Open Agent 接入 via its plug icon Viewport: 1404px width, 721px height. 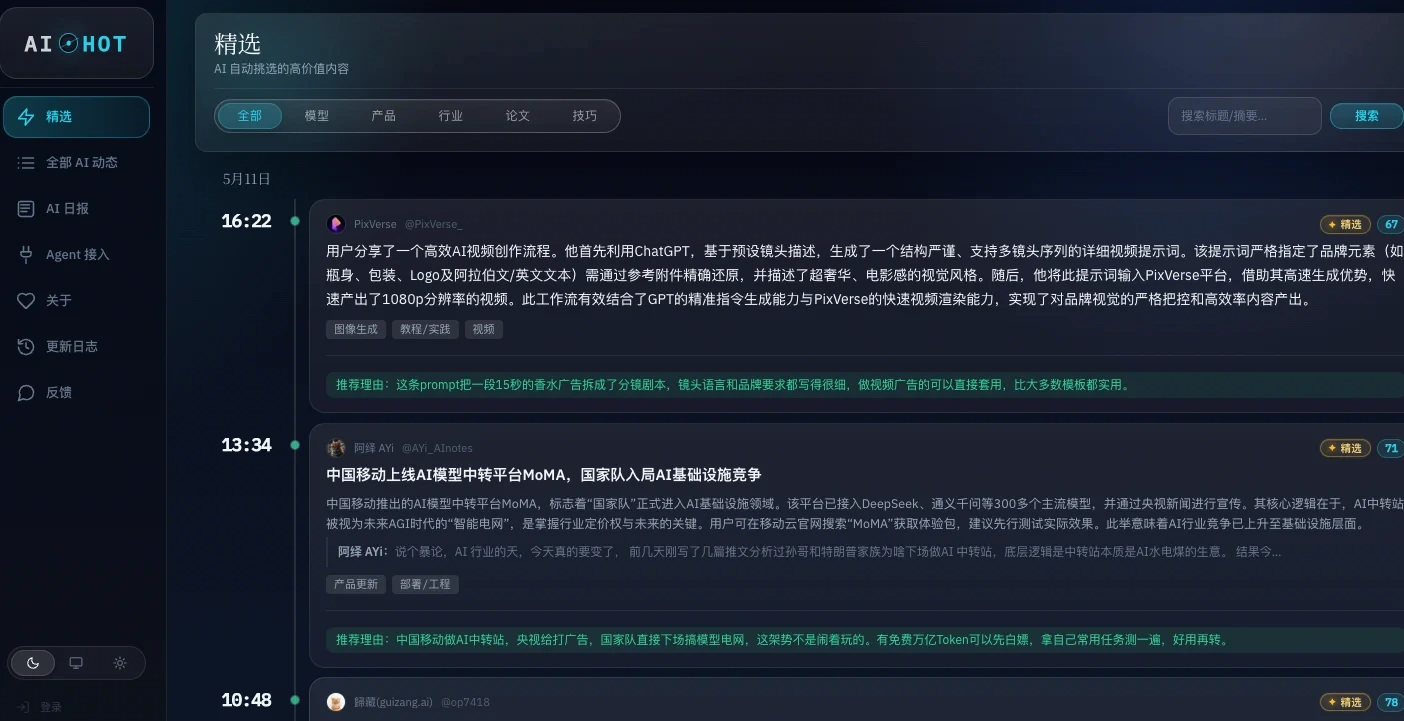coord(26,255)
